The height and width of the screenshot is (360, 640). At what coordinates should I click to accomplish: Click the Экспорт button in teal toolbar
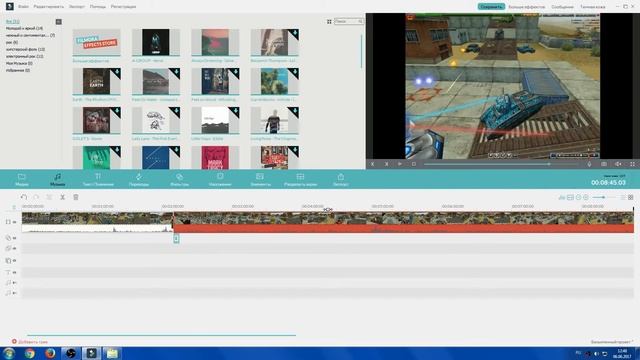(x=340, y=179)
